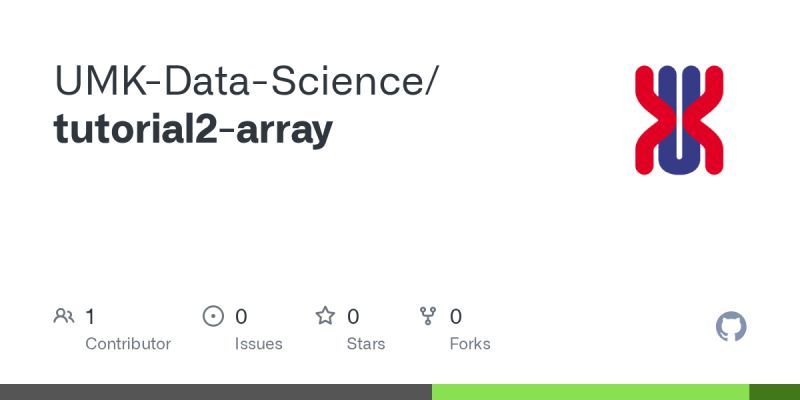Click the stars count of 0

pos(353,317)
